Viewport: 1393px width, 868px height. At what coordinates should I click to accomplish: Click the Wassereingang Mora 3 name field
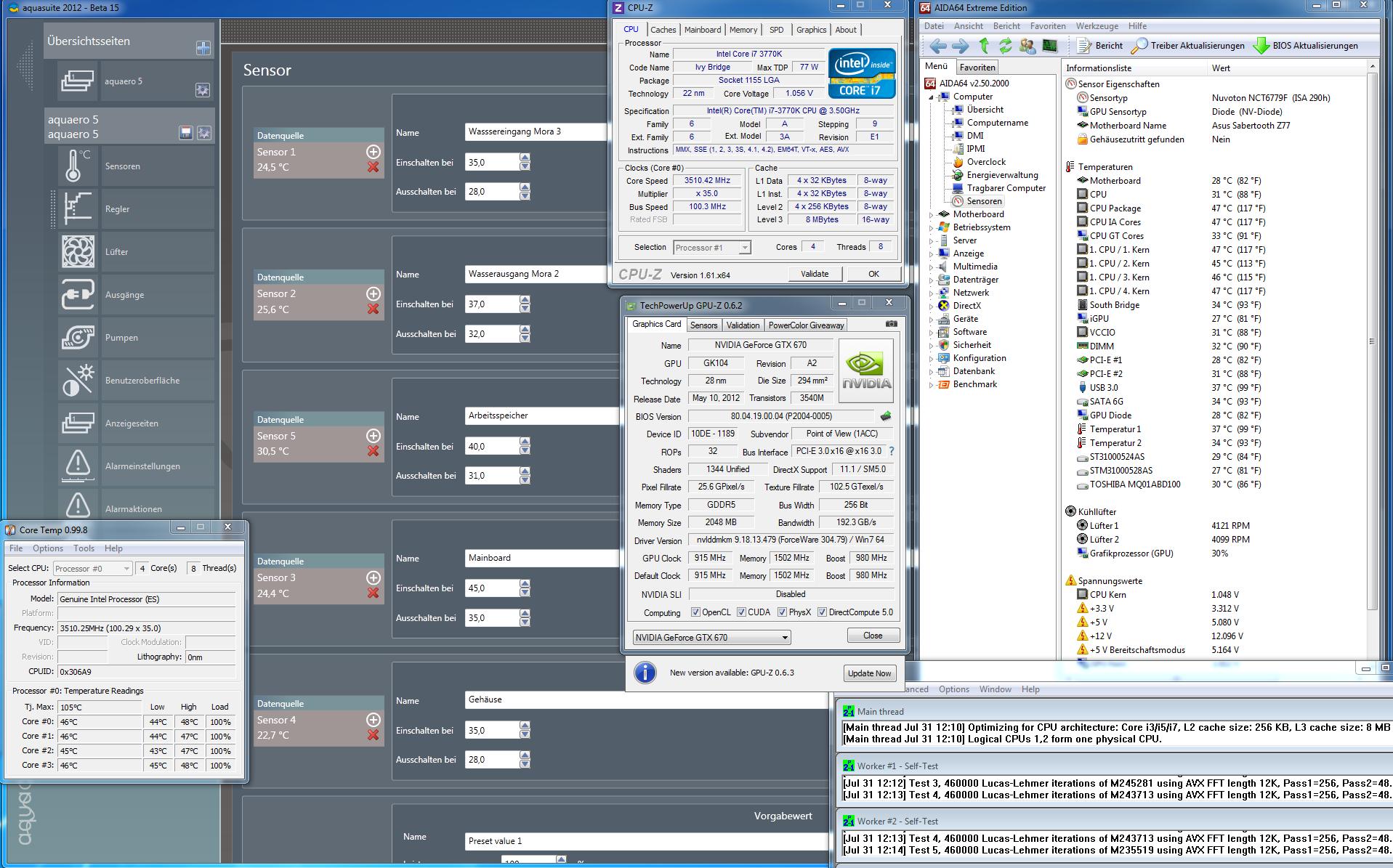[536, 132]
